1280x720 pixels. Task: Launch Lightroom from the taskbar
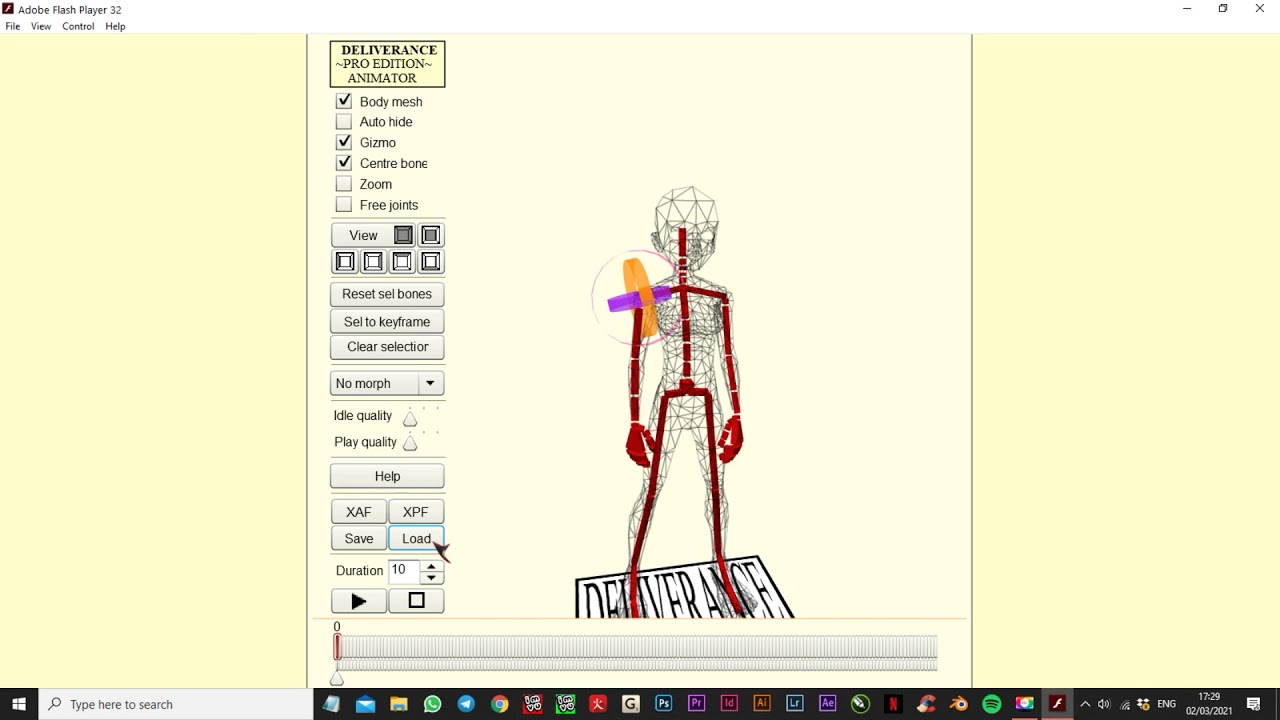pyautogui.click(x=795, y=704)
